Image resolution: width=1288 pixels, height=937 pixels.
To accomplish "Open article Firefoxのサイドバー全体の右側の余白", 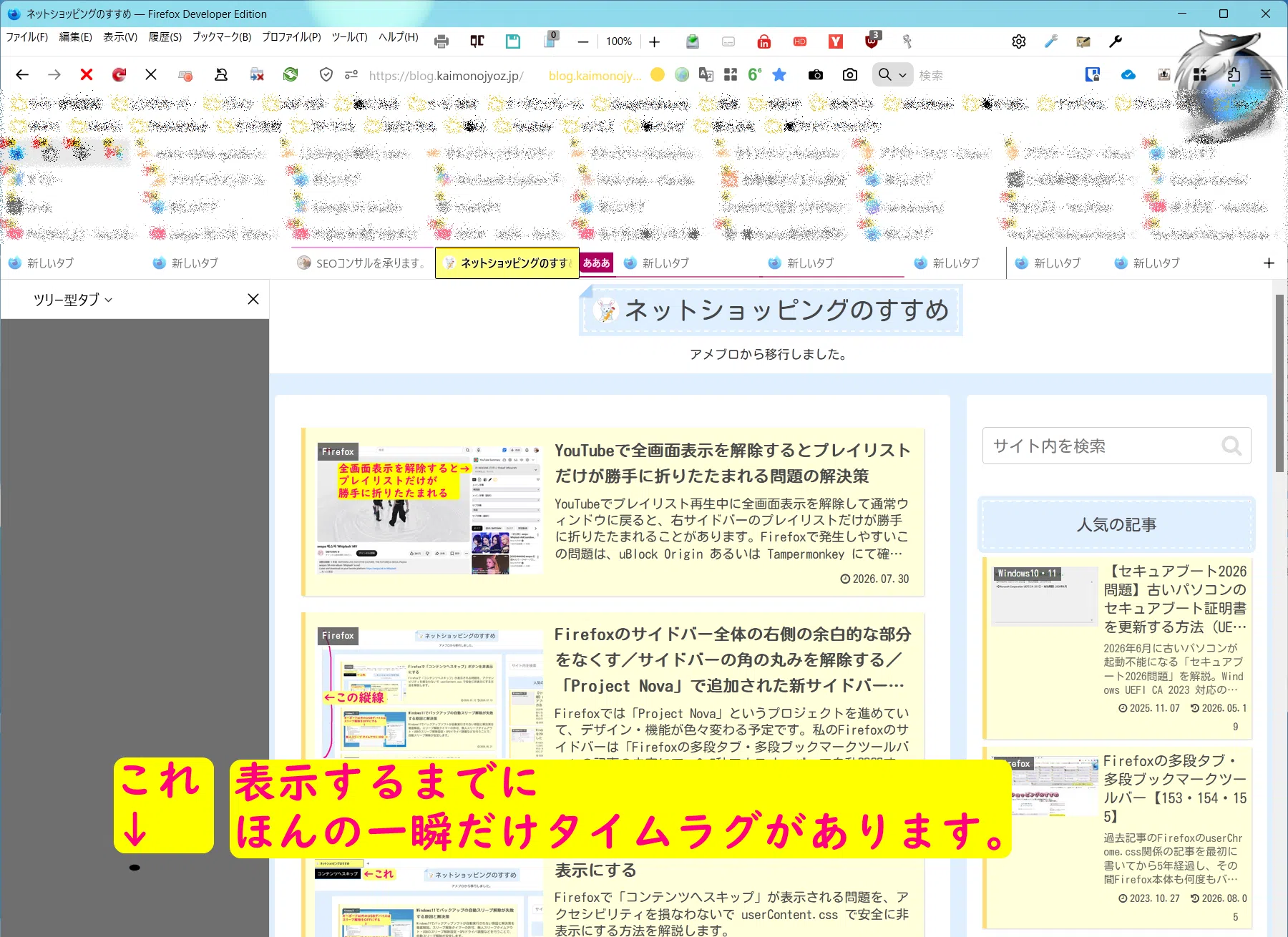I will click(x=732, y=660).
